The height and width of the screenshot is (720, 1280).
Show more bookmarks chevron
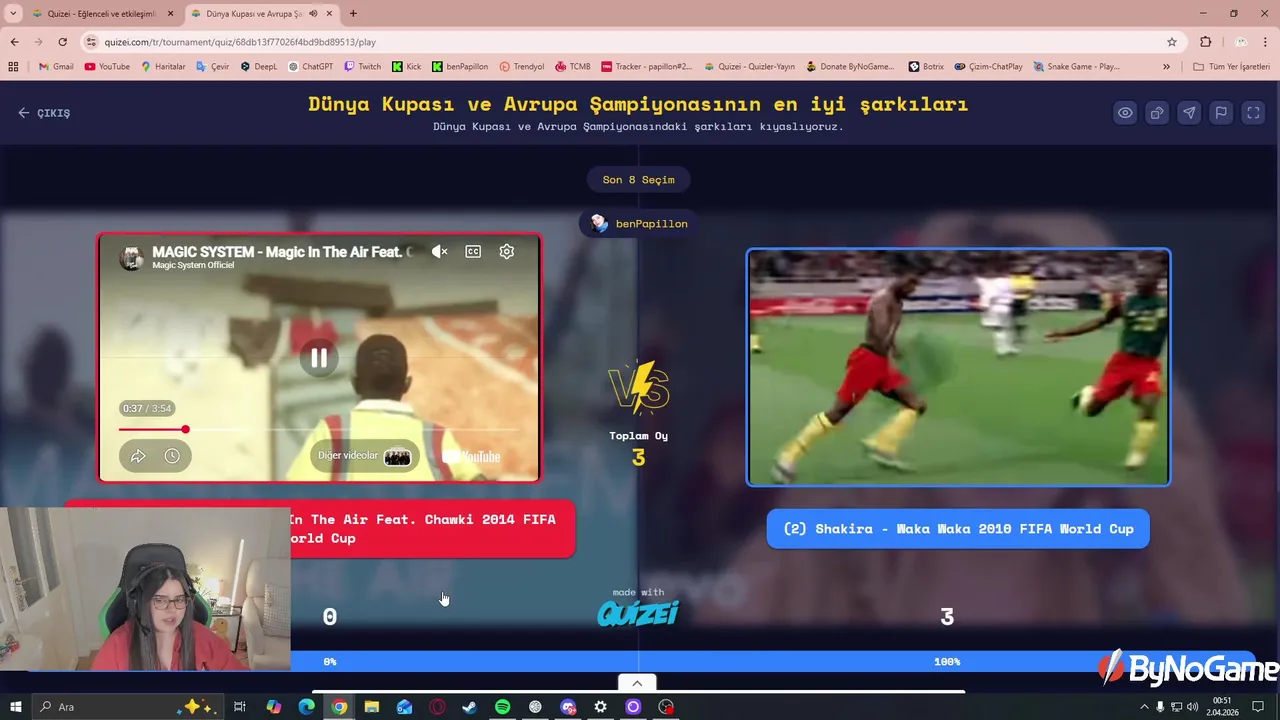(x=1166, y=67)
